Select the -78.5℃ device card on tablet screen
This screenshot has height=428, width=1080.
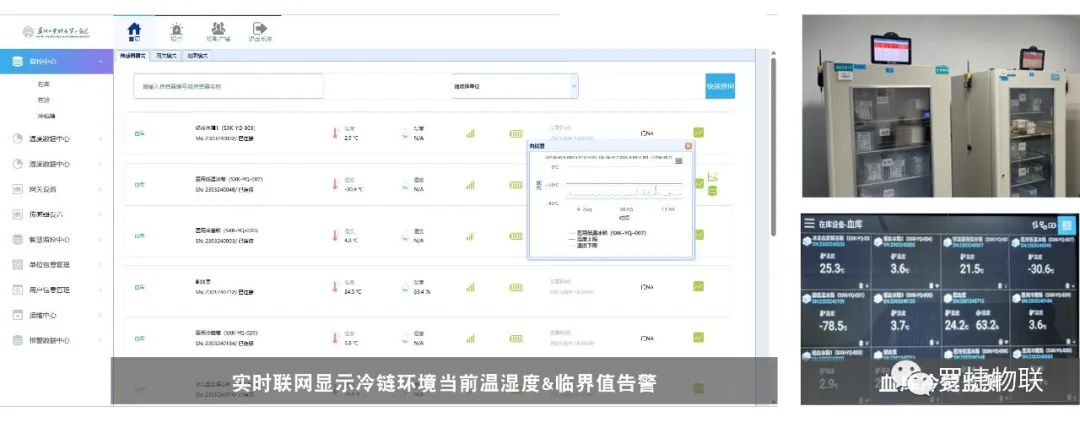pyautogui.click(x=835, y=318)
